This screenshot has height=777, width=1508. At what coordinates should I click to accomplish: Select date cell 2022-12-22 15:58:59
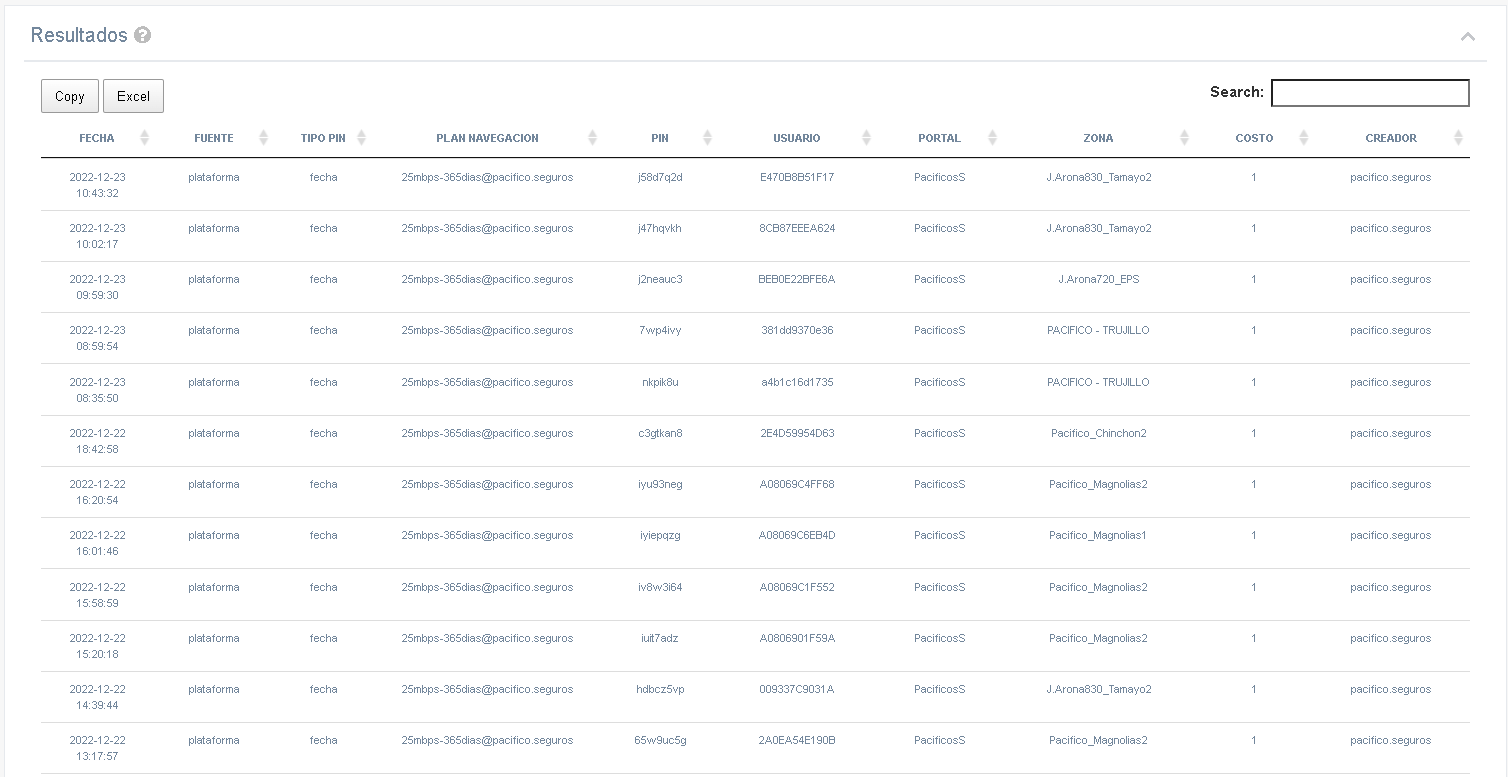click(x=97, y=595)
